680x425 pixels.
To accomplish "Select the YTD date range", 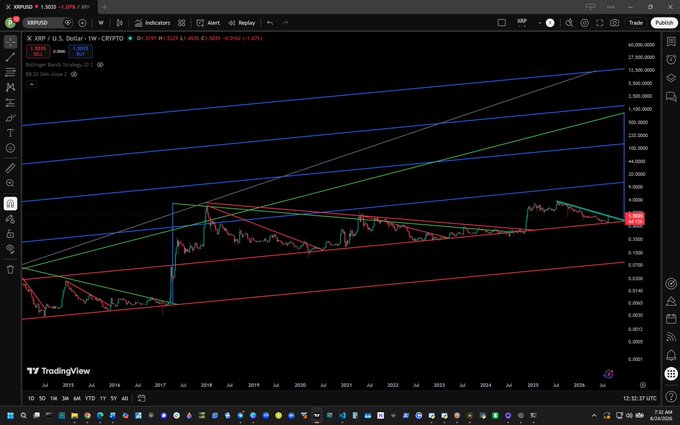I will pos(90,398).
